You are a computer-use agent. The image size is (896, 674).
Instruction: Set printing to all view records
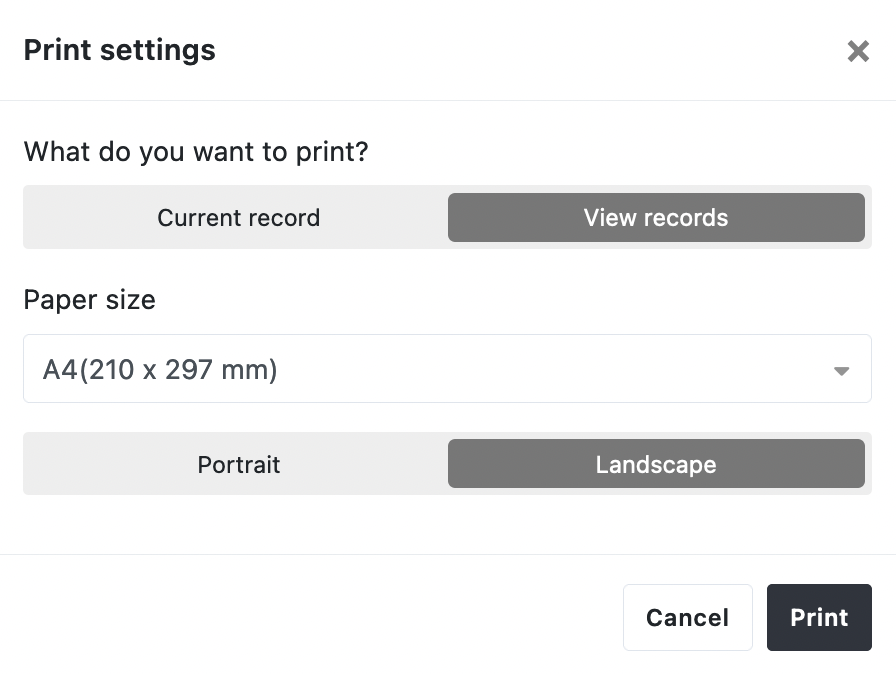656,218
